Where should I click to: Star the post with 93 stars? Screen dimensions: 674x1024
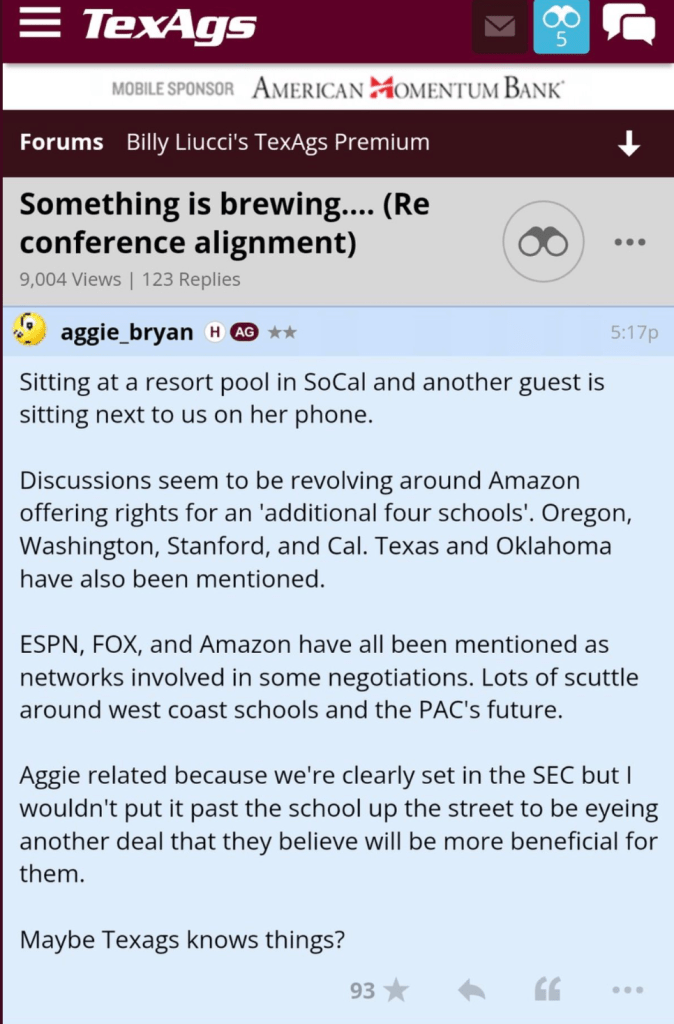396,990
